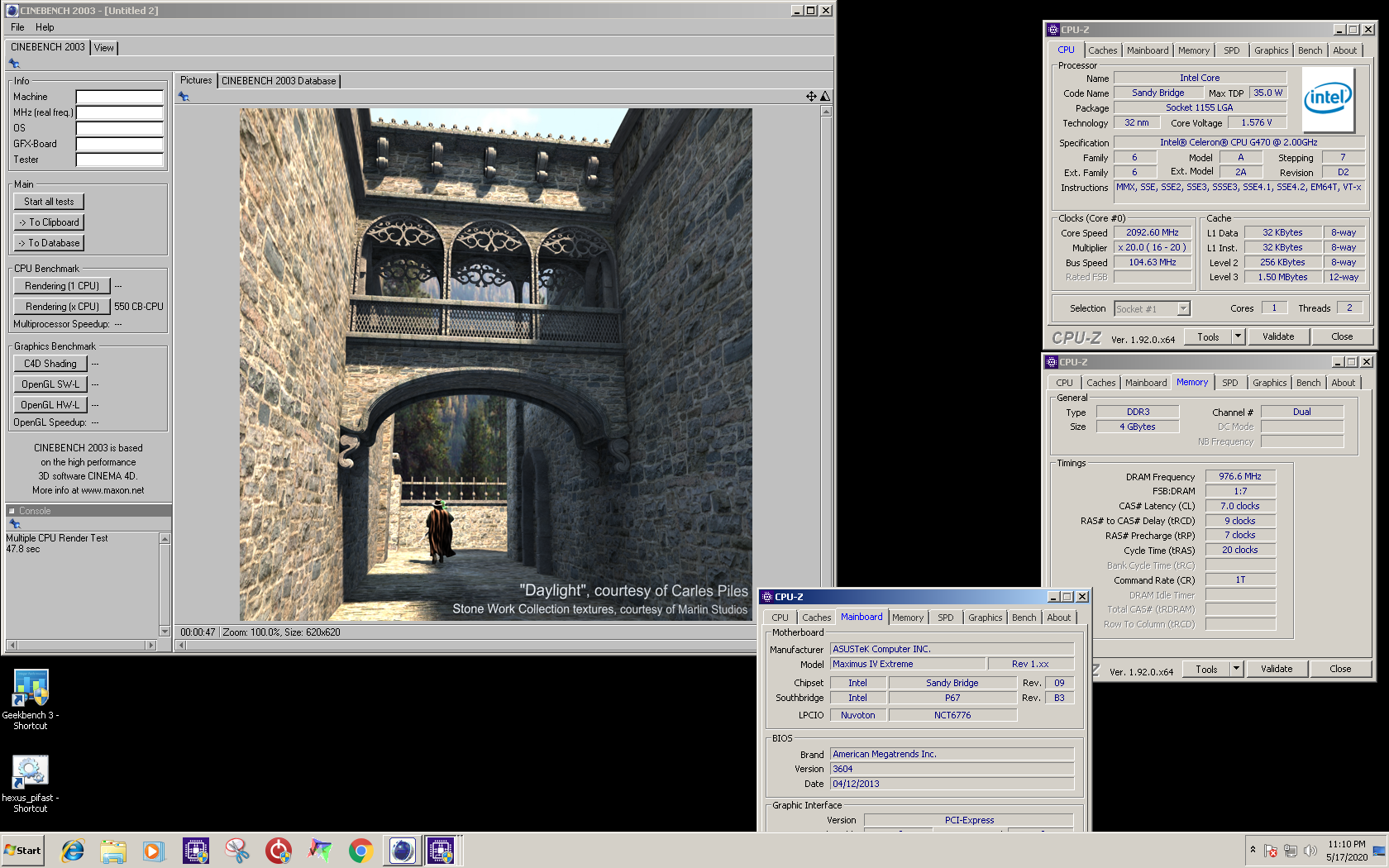This screenshot has height=868, width=1389.
Task: Open the Help menu in CINEBENCH
Action: [45, 27]
